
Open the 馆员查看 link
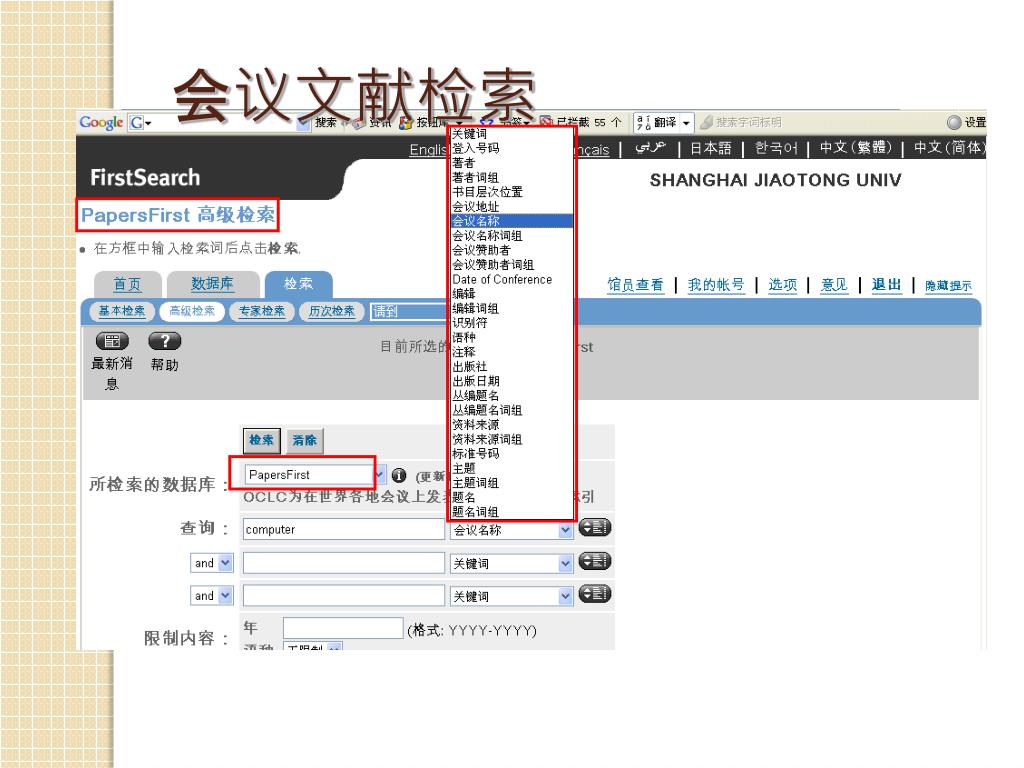tap(635, 285)
